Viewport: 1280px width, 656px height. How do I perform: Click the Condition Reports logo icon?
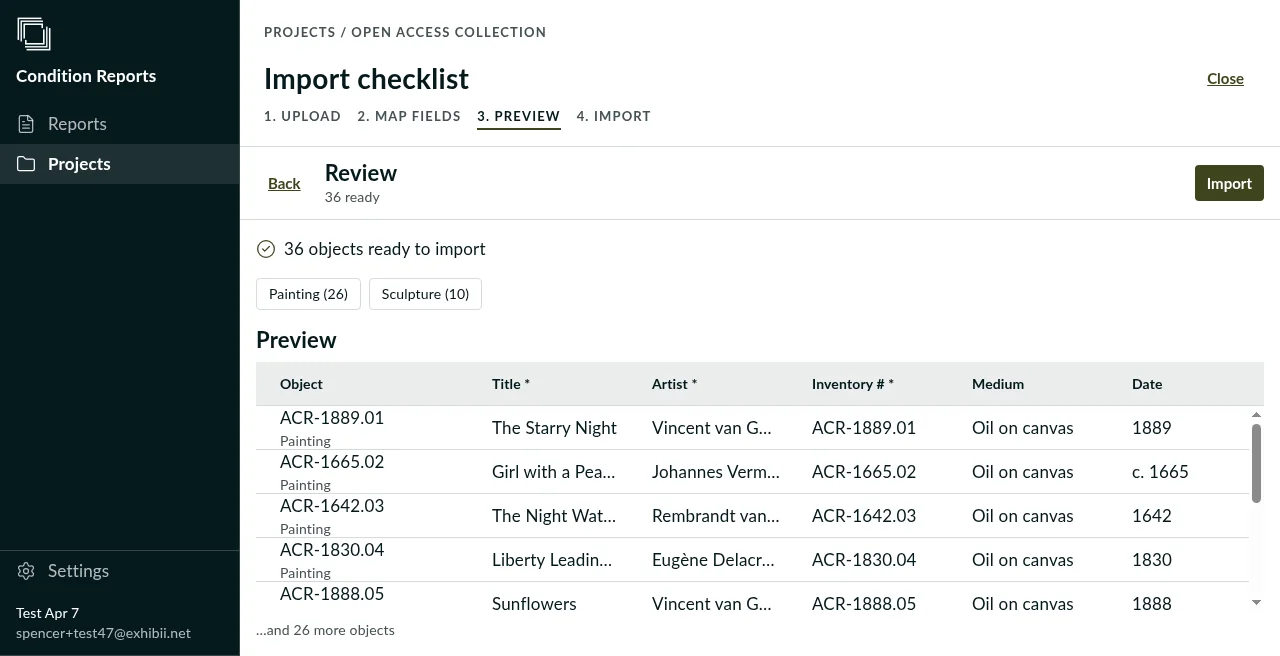(34, 34)
